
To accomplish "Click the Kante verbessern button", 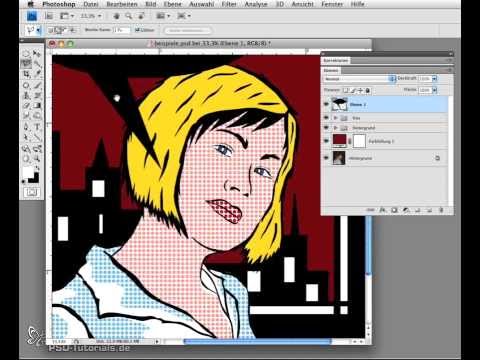I will tap(188, 30).
